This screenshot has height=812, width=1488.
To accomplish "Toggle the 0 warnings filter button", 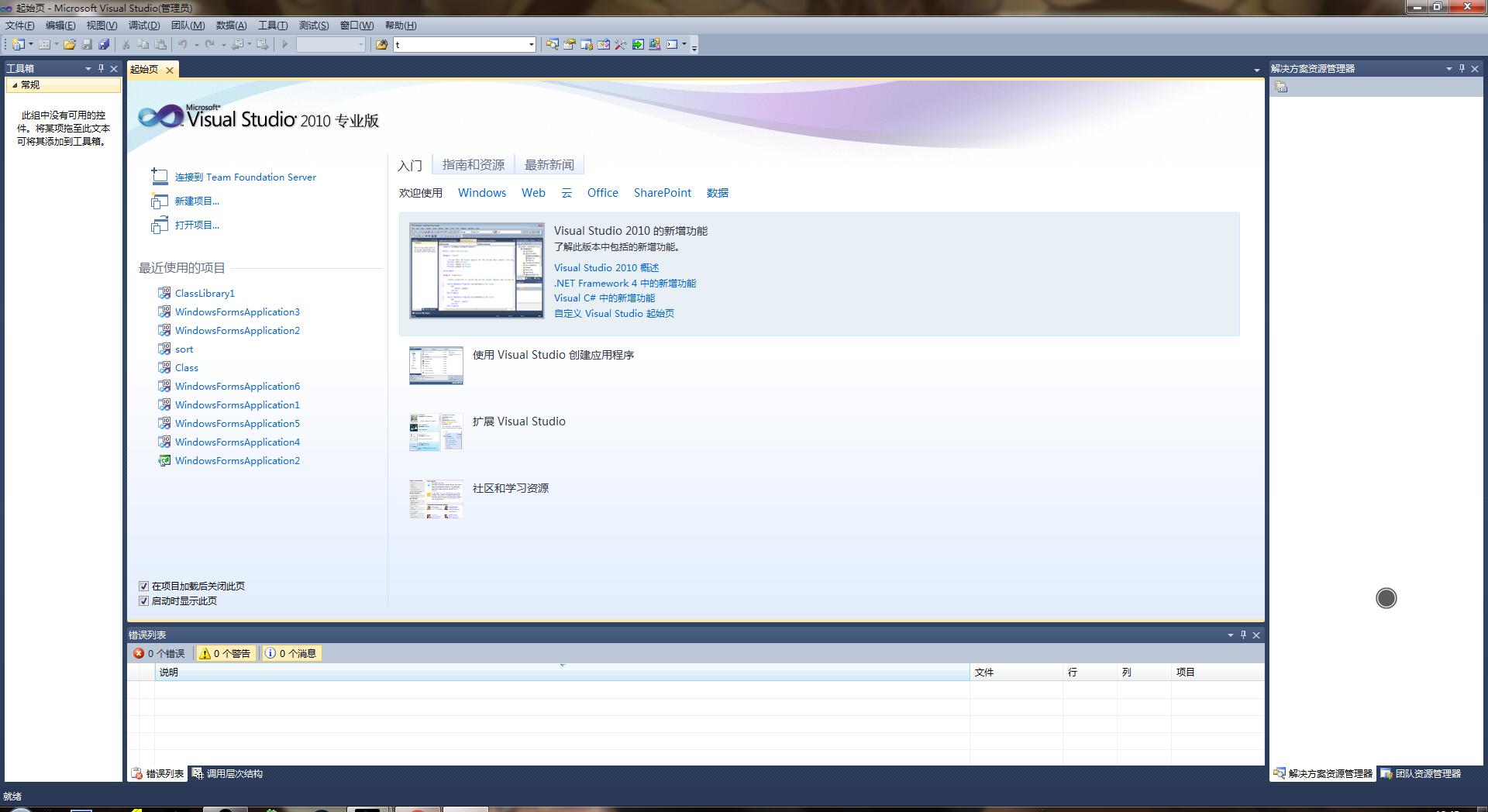I will click(x=226, y=654).
